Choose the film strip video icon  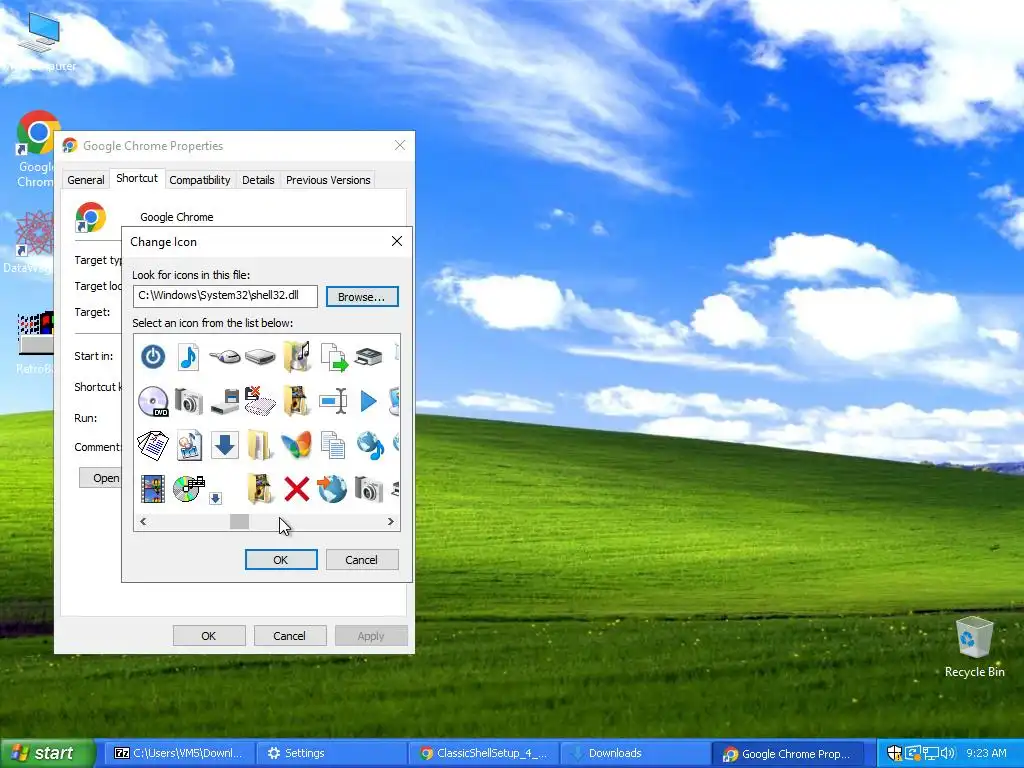153,489
